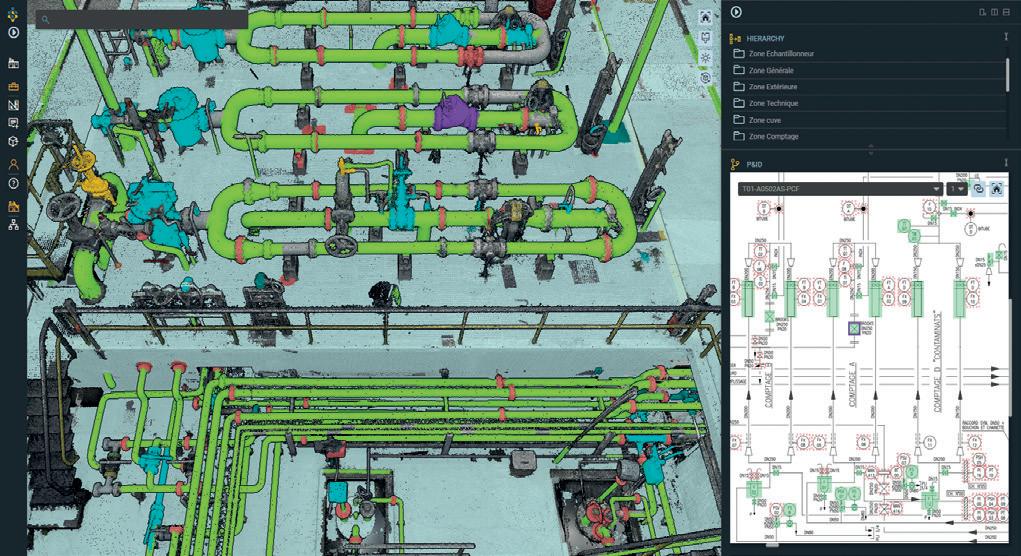This screenshot has width=1021, height=556.
Task: Toggle the lighting sun icon in viewport
Action: (705, 58)
